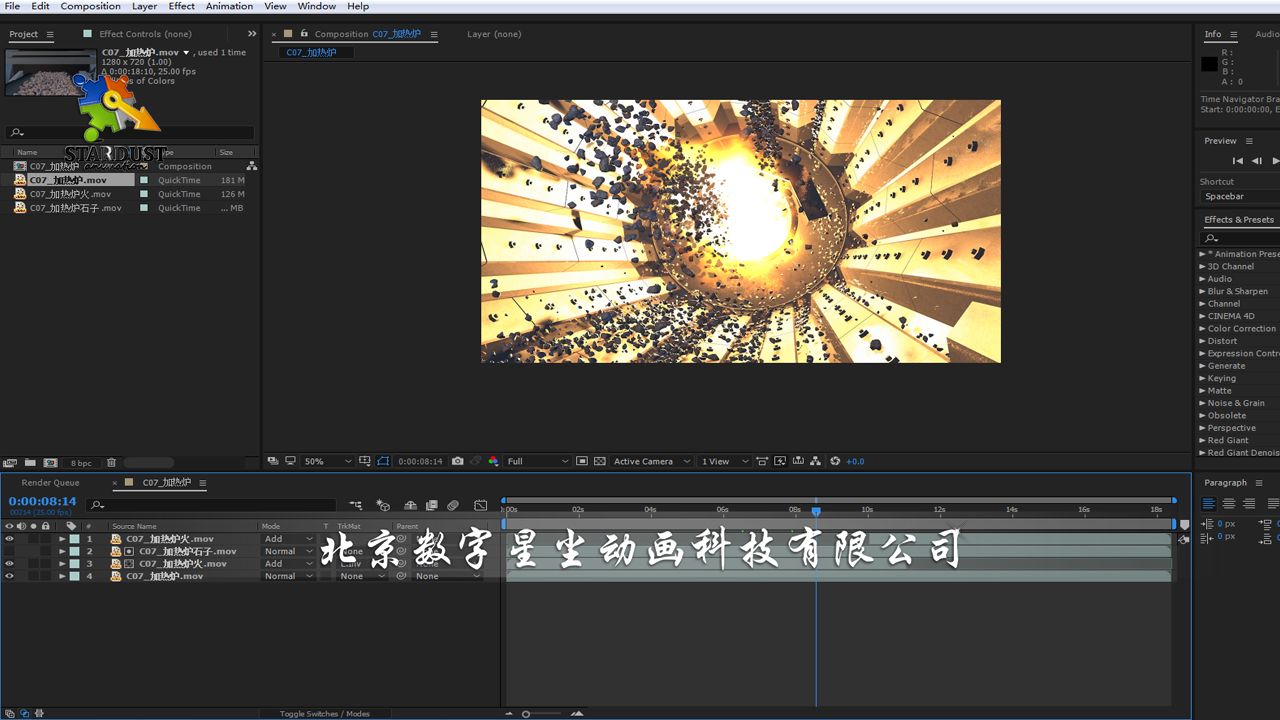Reset exposure icon in the viewer

pos(835,461)
